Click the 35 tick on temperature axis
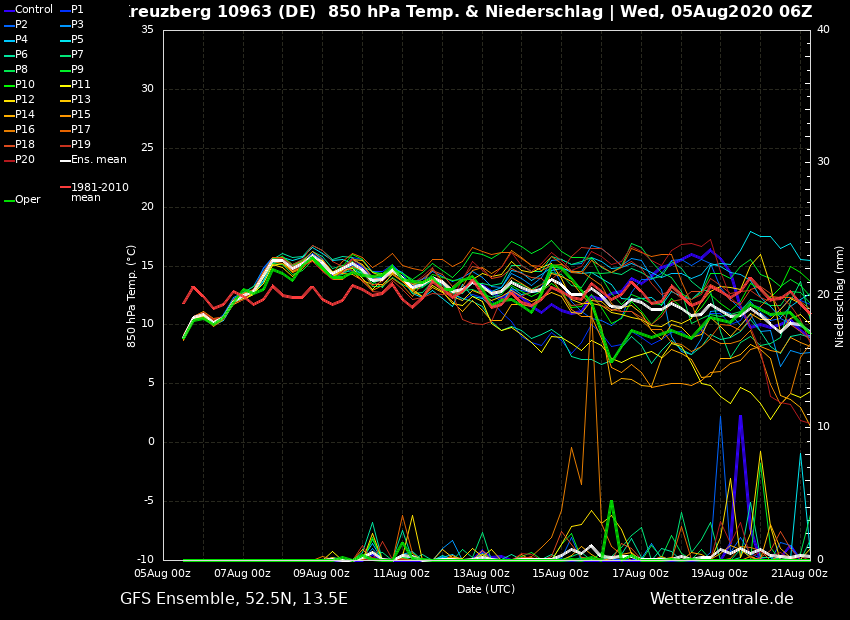Screen dimensions: 850x620 (147, 30)
